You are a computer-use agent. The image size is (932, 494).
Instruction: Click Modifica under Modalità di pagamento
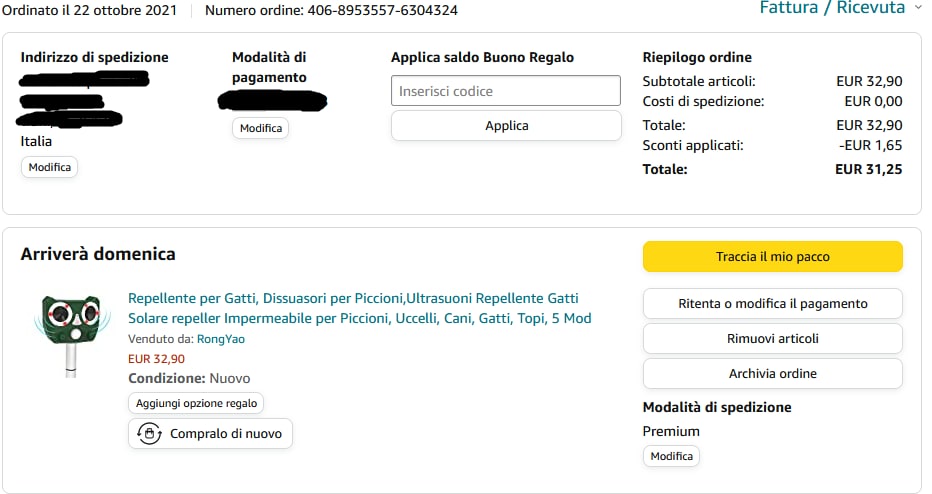pos(261,128)
